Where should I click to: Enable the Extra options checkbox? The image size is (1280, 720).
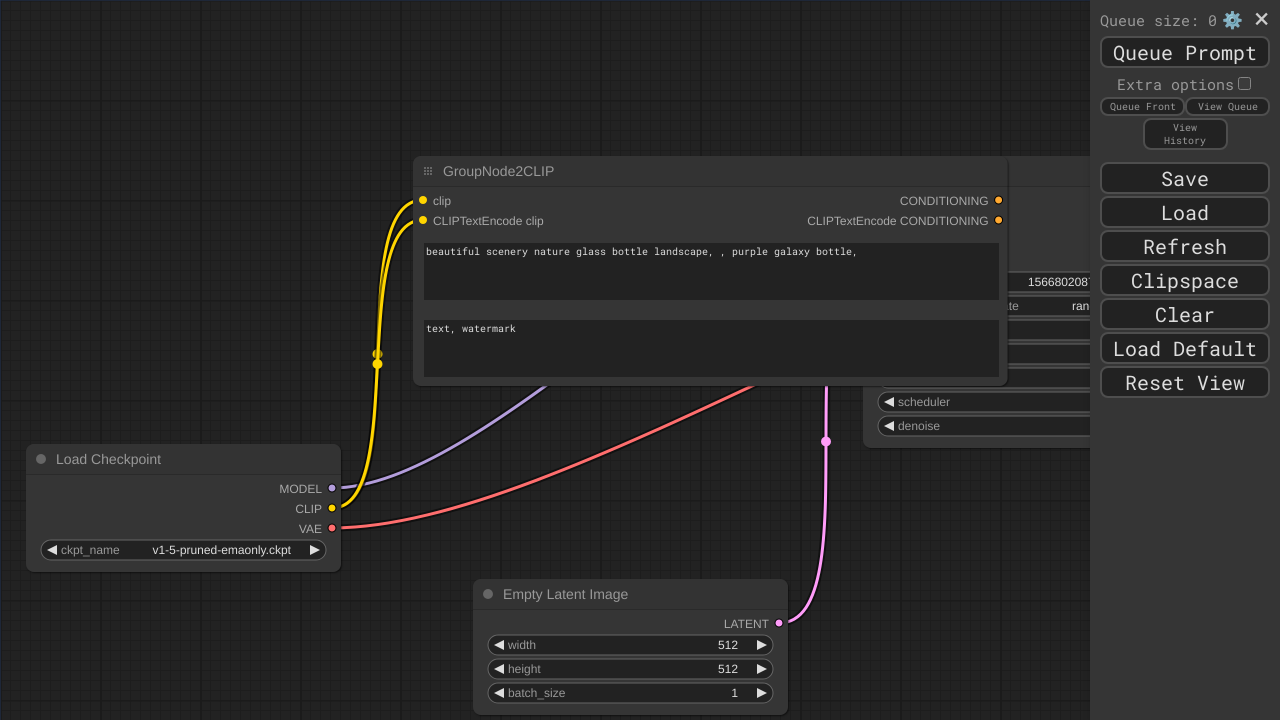click(x=1244, y=84)
